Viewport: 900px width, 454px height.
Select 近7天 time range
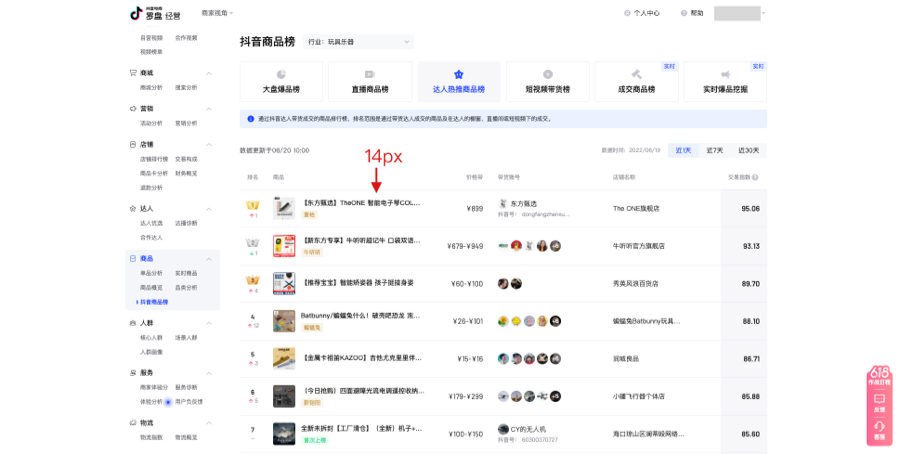(715, 150)
